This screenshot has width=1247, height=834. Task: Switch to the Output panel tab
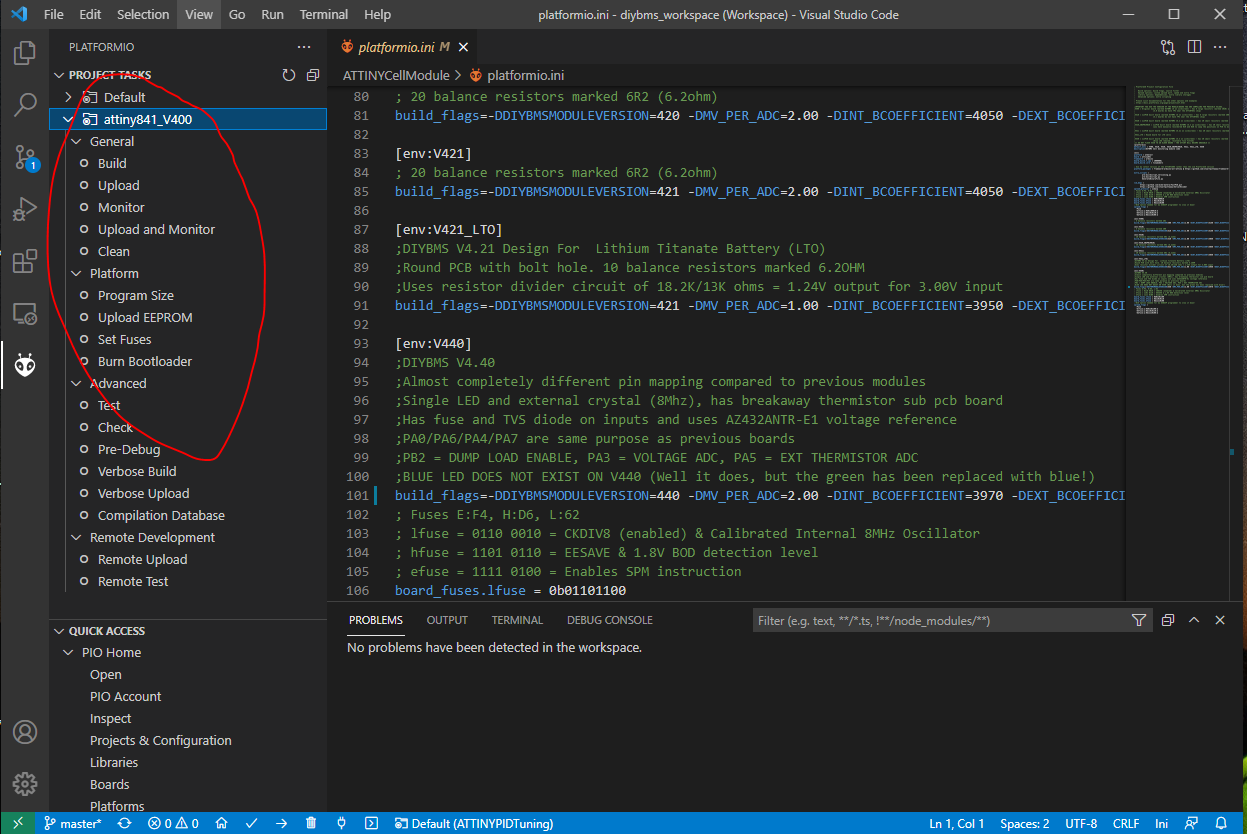tap(447, 620)
